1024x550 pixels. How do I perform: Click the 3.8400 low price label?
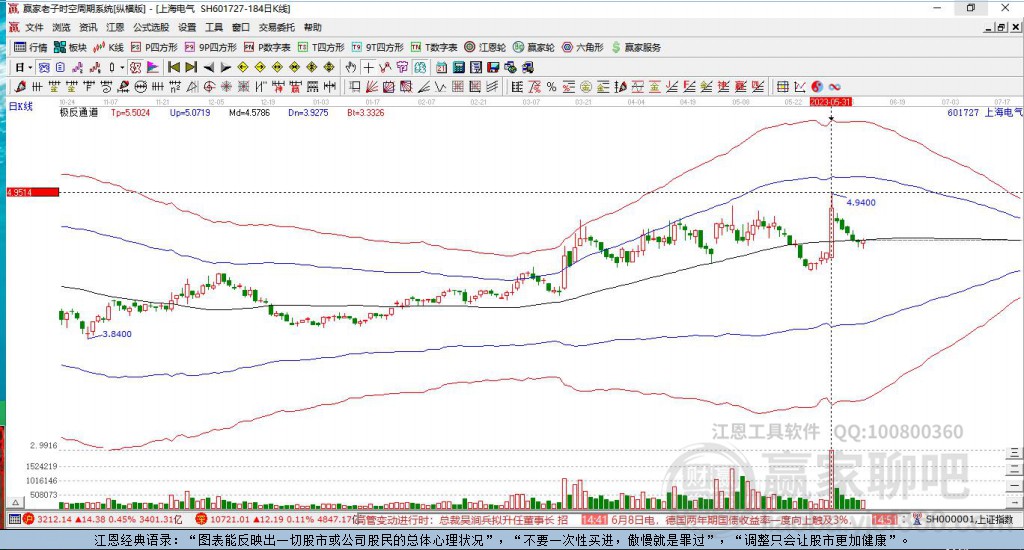[x=116, y=334]
